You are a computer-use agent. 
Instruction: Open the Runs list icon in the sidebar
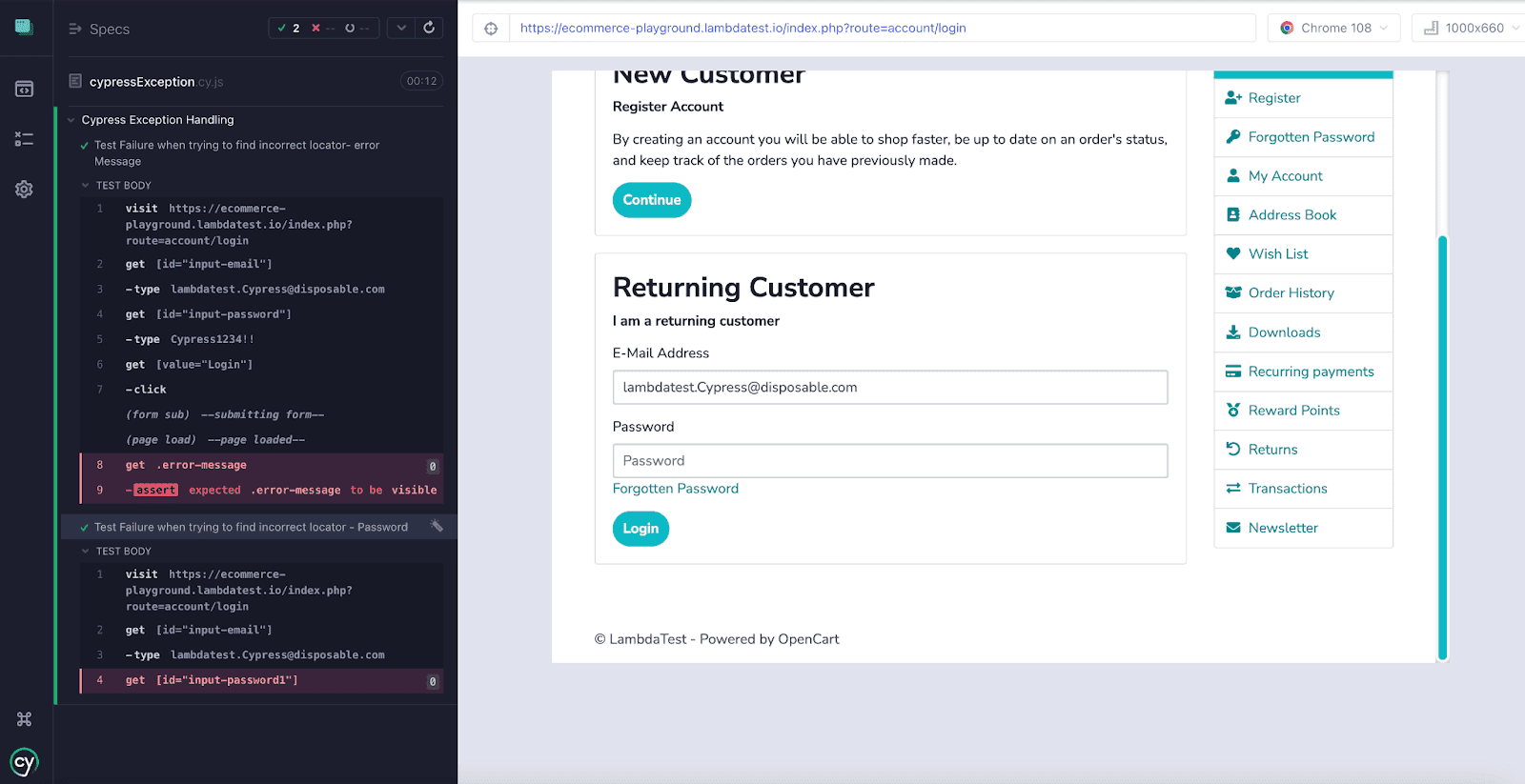click(24, 139)
